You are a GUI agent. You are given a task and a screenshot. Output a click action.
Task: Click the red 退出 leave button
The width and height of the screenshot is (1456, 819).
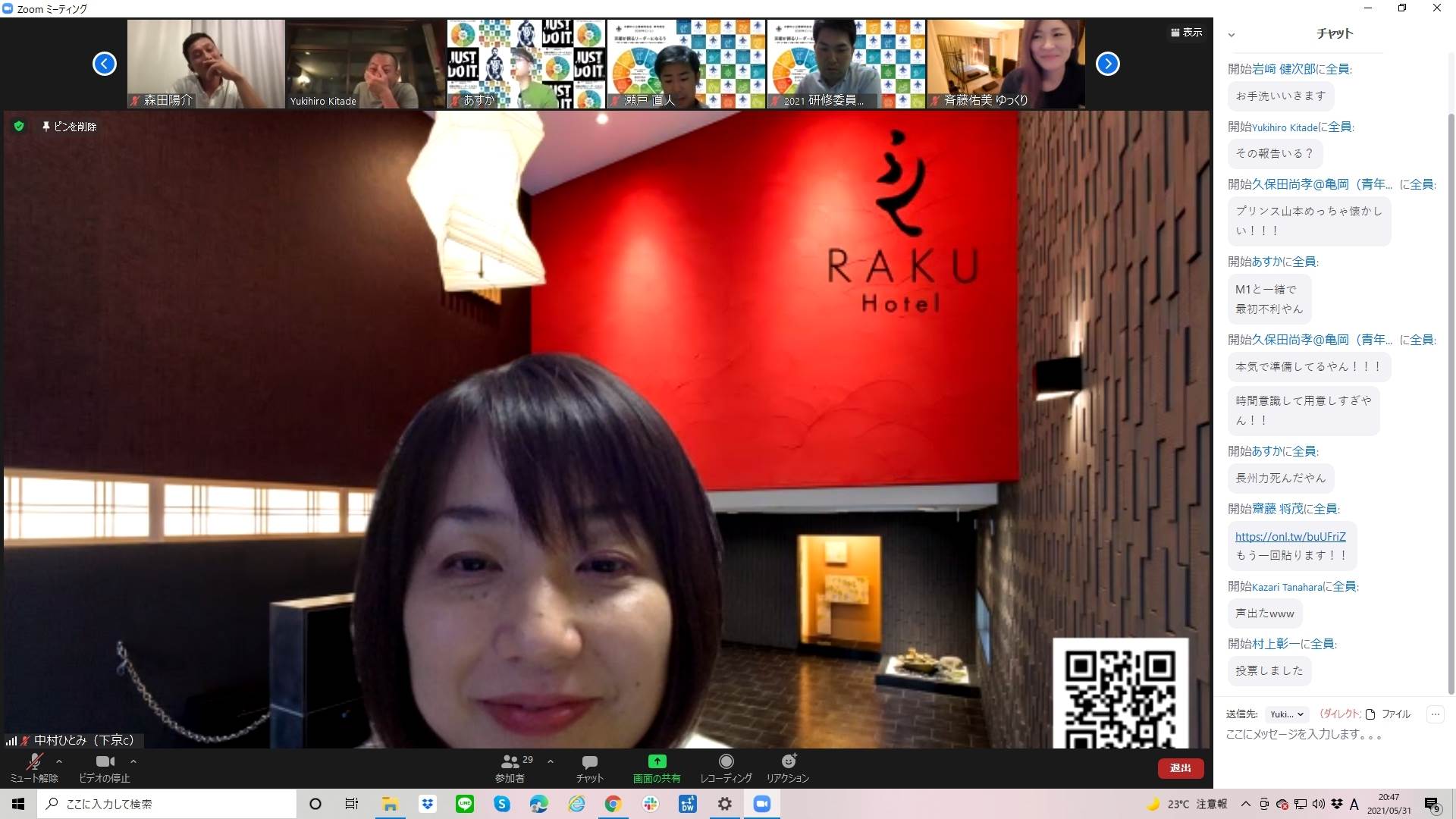pyautogui.click(x=1180, y=768)
